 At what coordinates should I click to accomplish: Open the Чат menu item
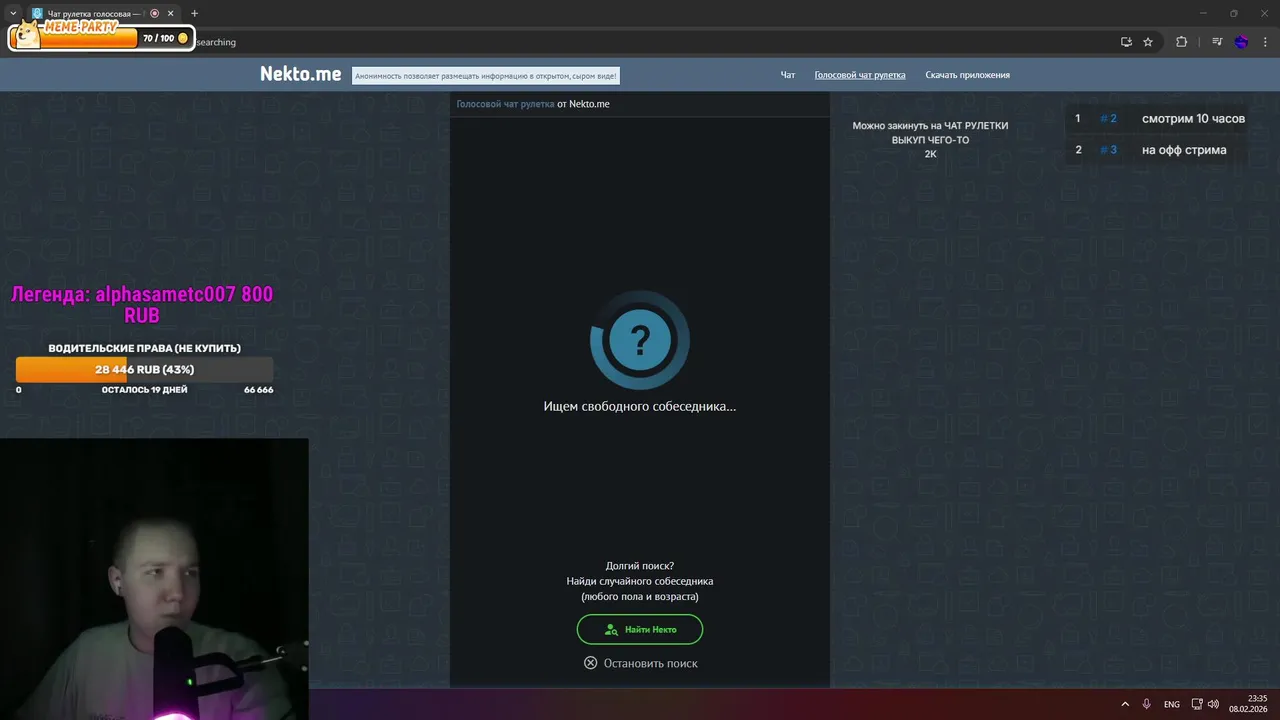point(788,75)
